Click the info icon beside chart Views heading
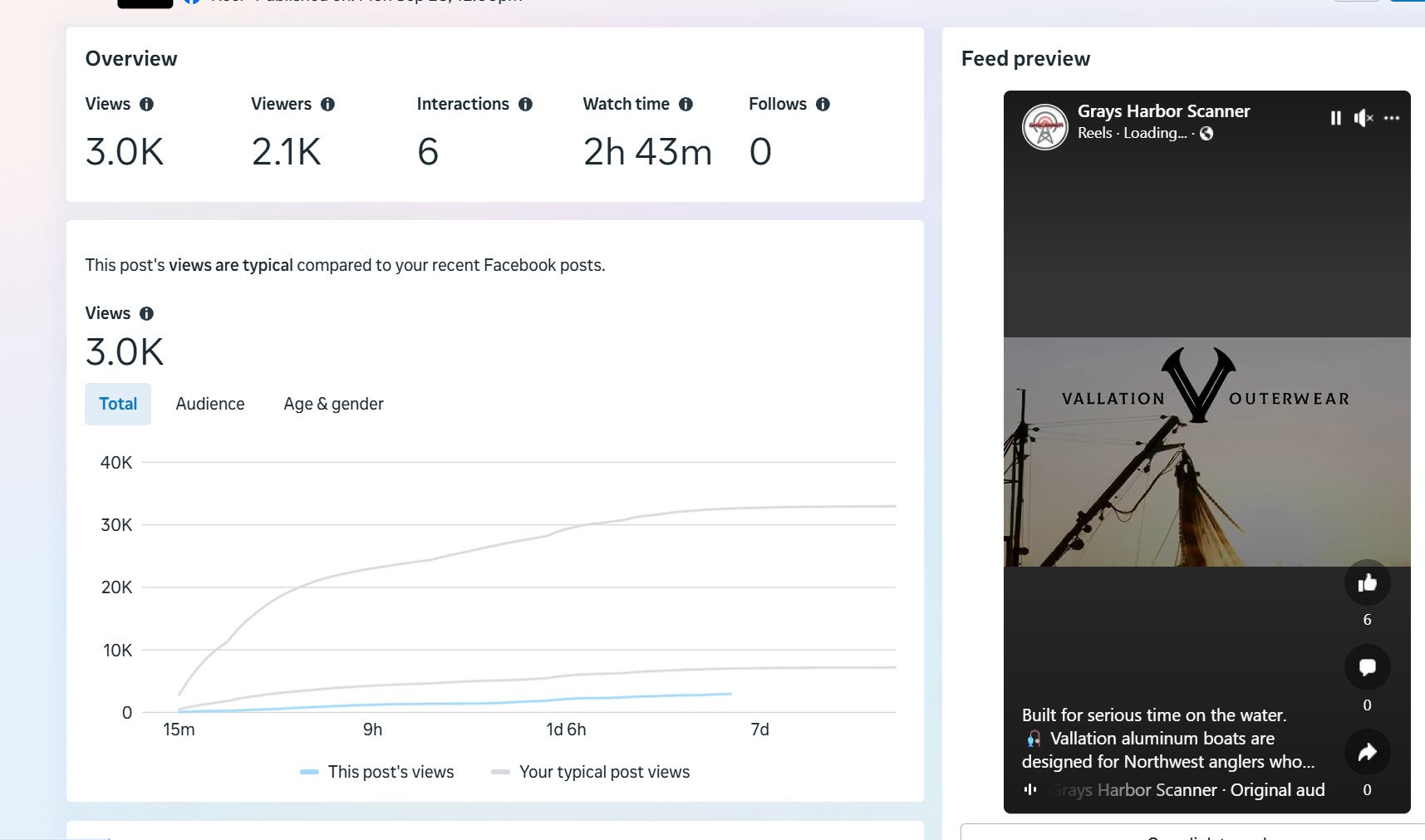 point(146,313)
